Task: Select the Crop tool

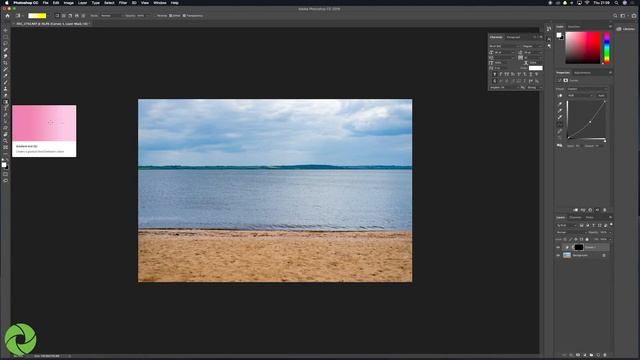Action: point(5,63)
